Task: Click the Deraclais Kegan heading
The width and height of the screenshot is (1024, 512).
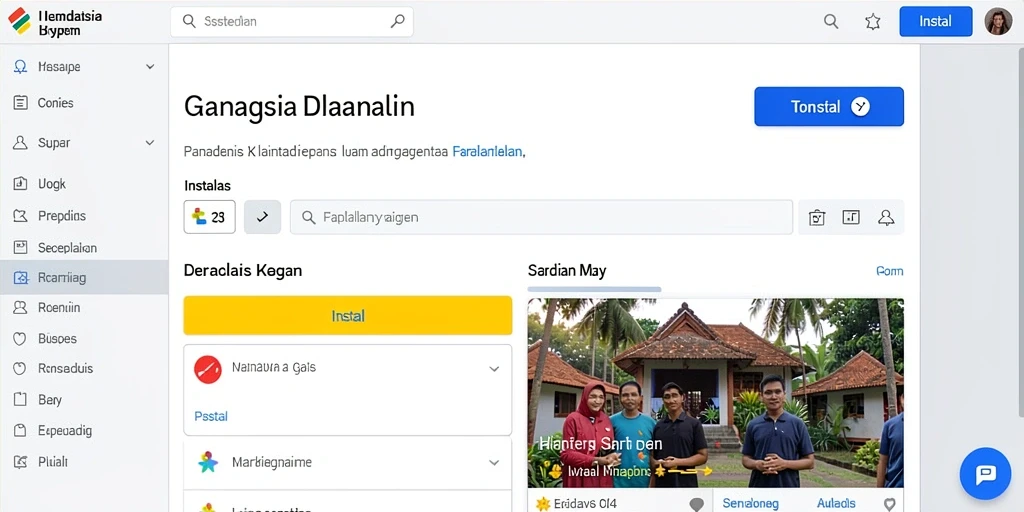Action: pyautogui.click(x=243, y=270)
